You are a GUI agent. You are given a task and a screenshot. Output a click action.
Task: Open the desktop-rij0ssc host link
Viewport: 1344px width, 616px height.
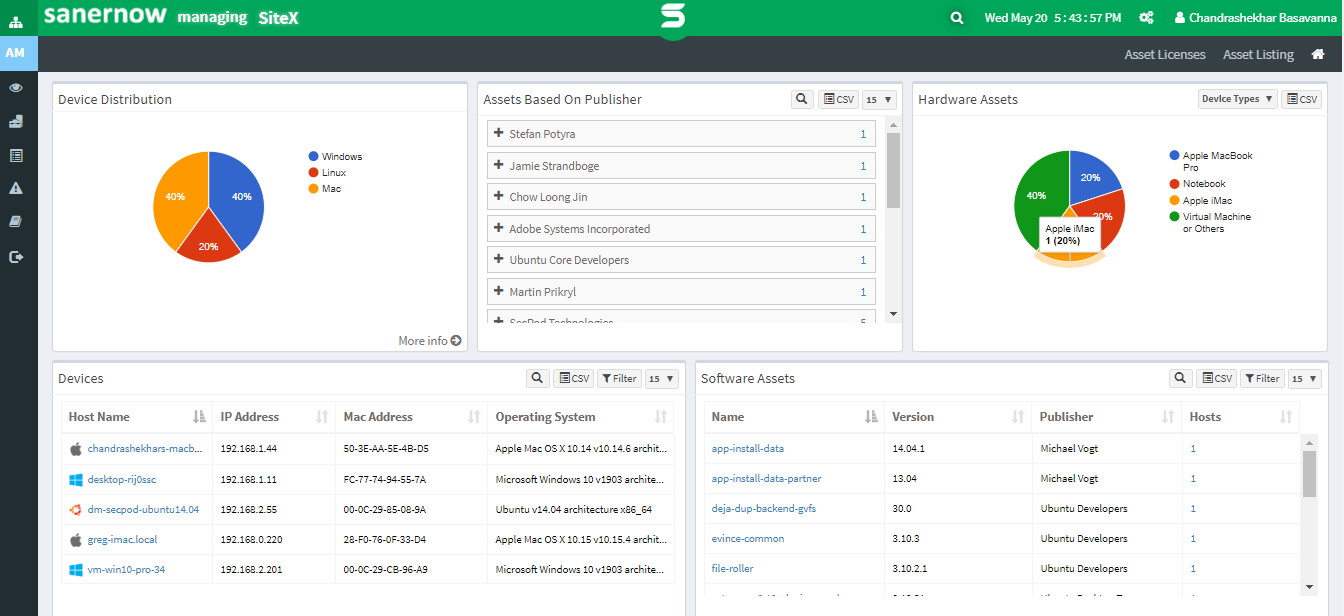coord(121,479)
